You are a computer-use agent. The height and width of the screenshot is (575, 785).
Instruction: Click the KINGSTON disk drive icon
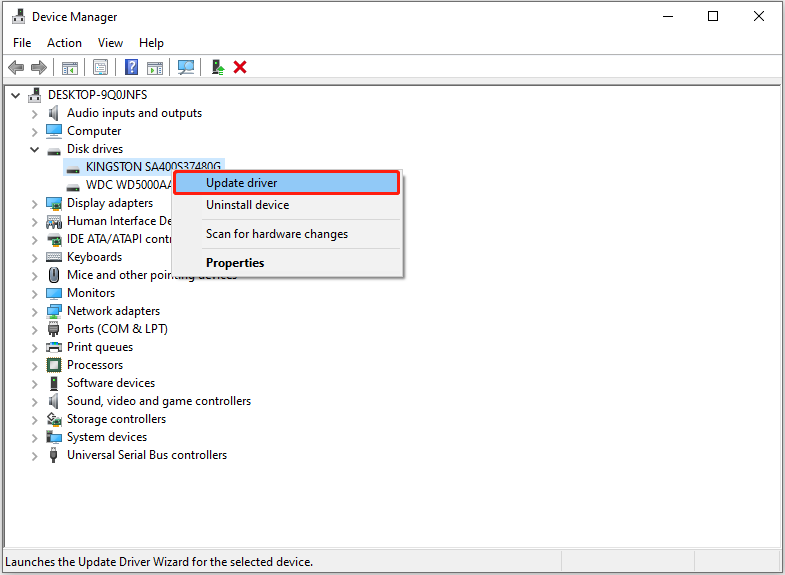point(73,169)
